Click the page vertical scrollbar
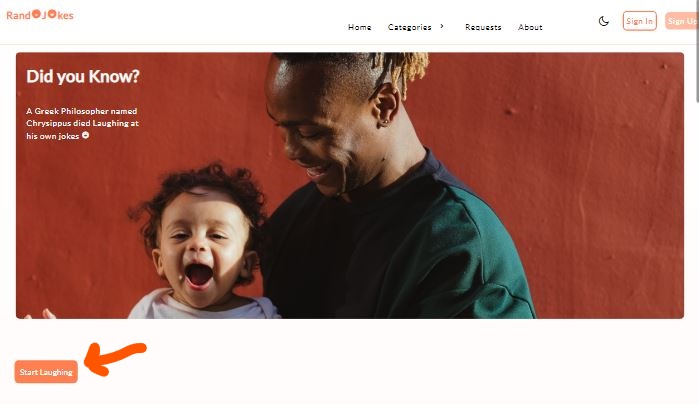 pyautogui.click(x=697, y=202)
